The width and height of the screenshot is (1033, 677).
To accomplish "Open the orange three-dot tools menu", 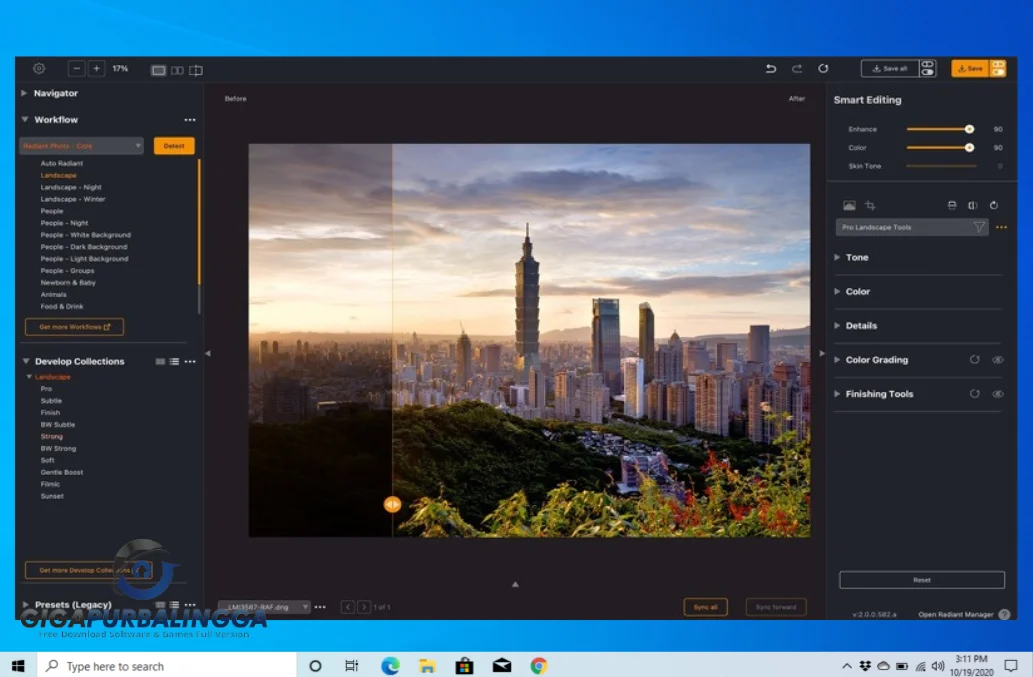I will [1001, 227].
